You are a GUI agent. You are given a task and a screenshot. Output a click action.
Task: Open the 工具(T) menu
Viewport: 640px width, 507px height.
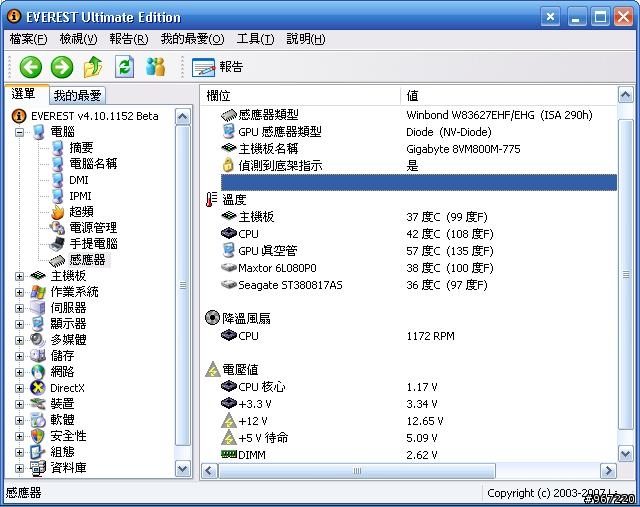(255, 39)
